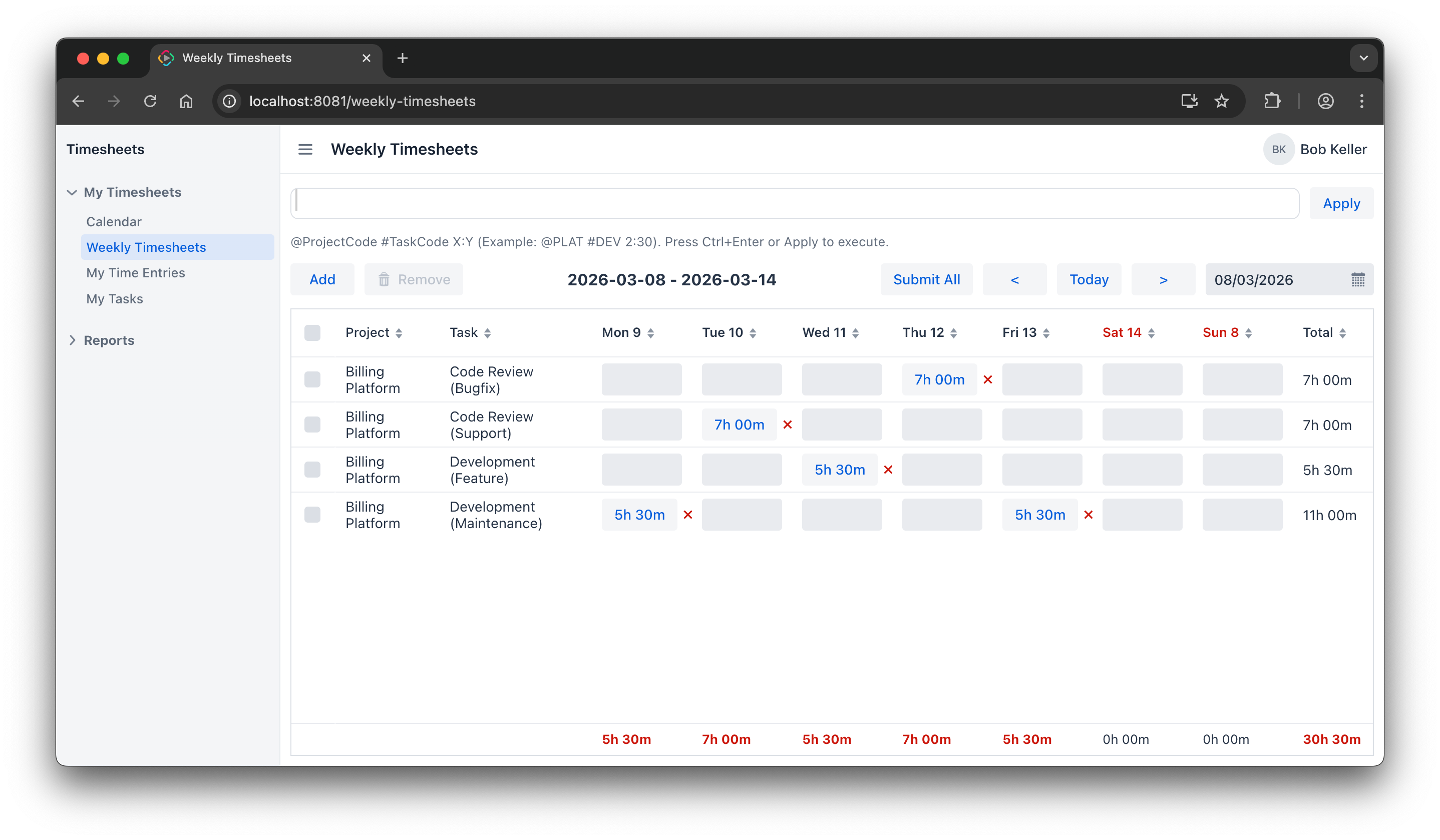Bookmark this page with star icon
Screen dimensions: 1440x840
[1221, 101]
